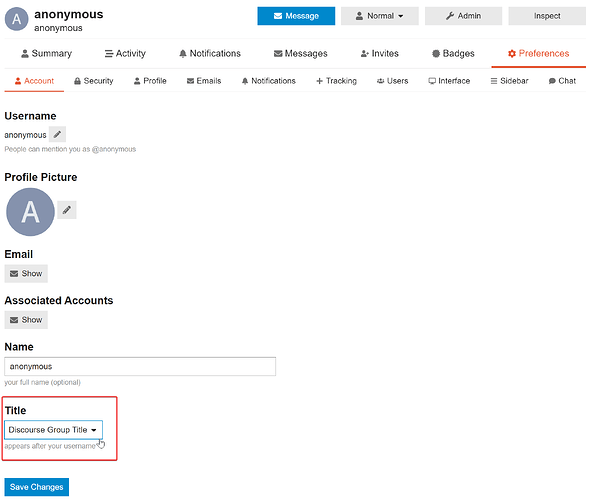Screen dimensions: 602x500
Task: Click the username edit pencil icon
Action: (57, 134)
